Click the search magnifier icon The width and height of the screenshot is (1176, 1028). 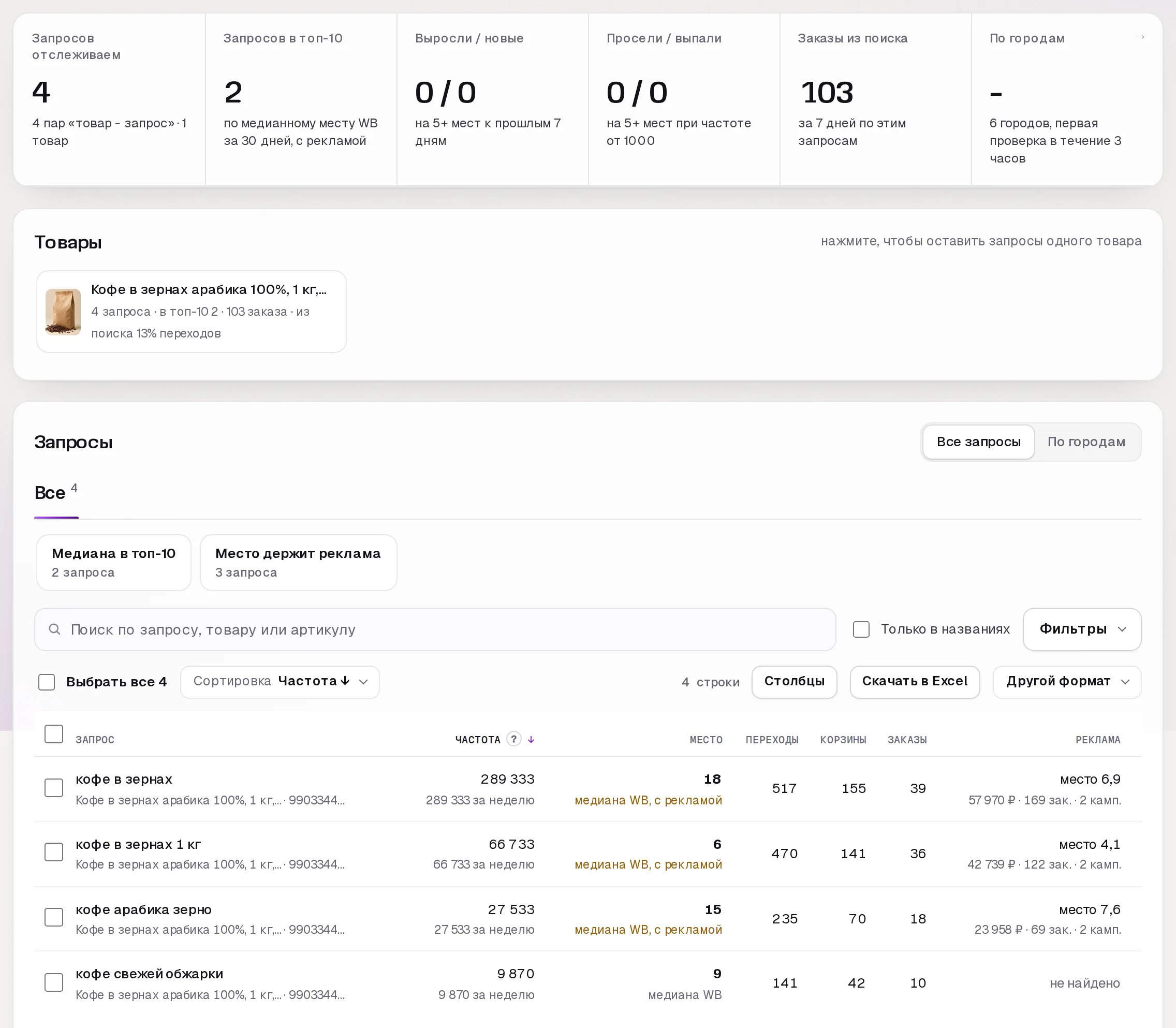[x=54, y=629]
